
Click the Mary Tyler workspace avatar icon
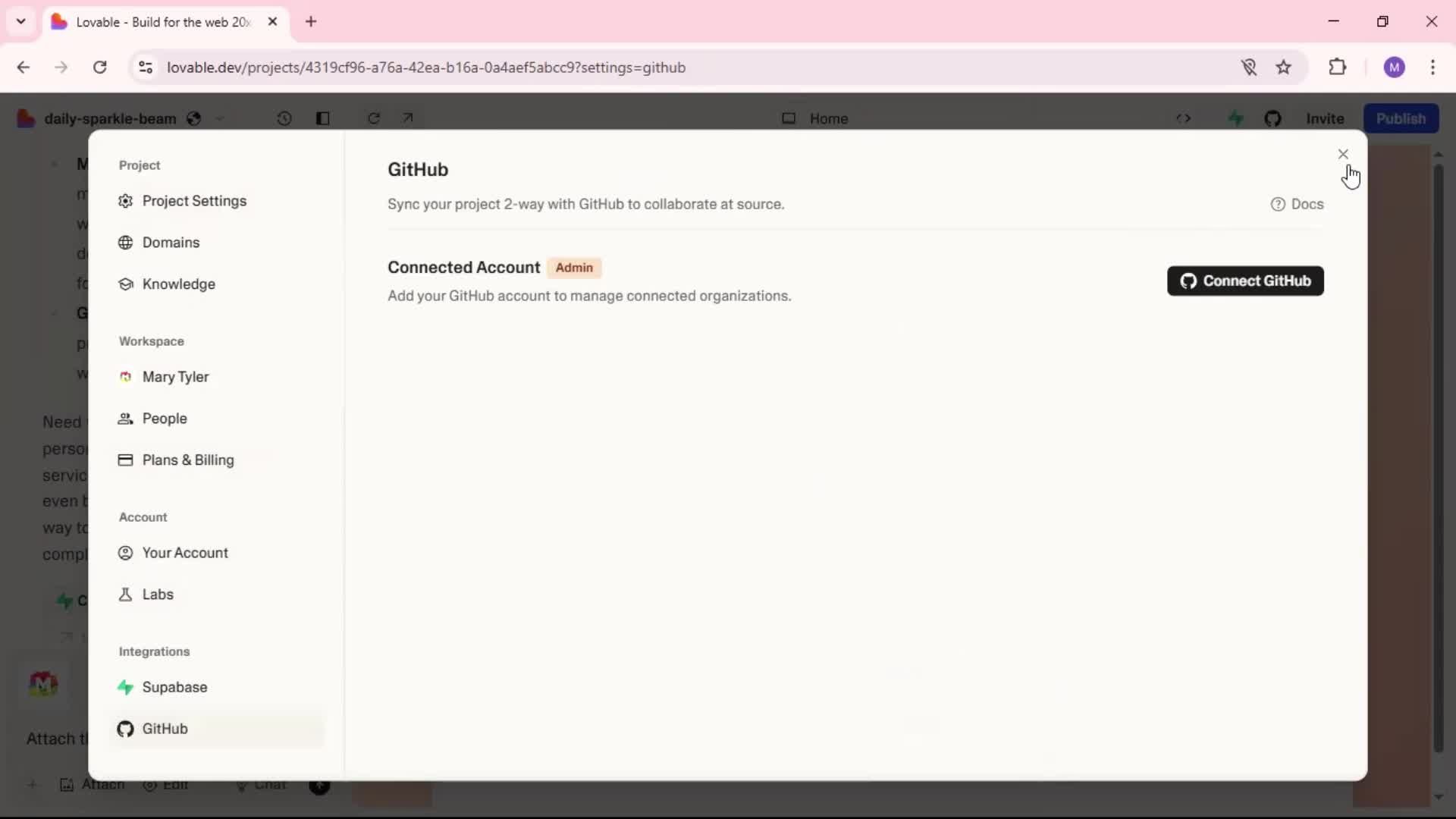coord(126,377)
